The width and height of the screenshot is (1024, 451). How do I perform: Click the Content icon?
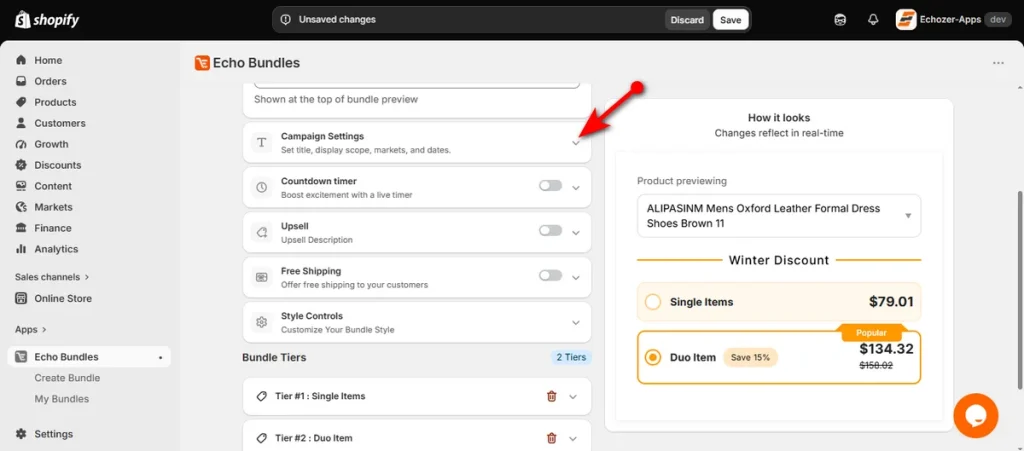click(x=22, y=186)
